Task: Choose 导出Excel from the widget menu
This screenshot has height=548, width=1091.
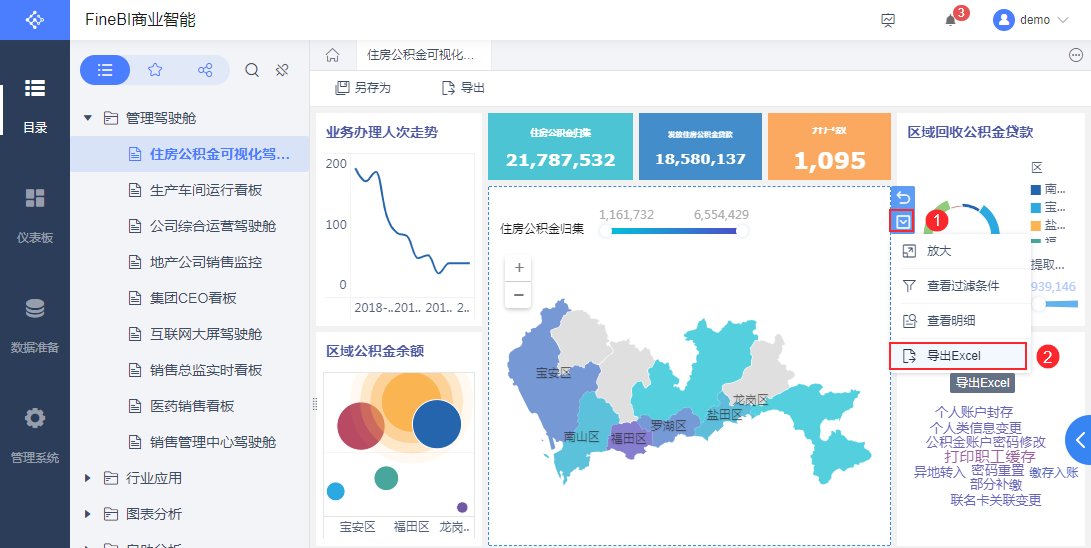Action: [x=958, y=355]
